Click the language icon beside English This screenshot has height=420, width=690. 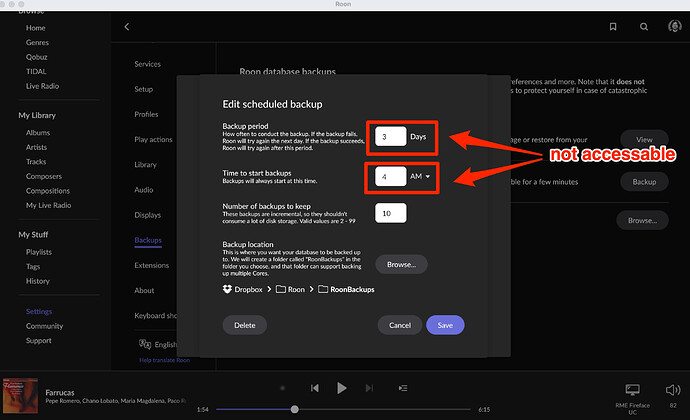(x=145, y=344)
